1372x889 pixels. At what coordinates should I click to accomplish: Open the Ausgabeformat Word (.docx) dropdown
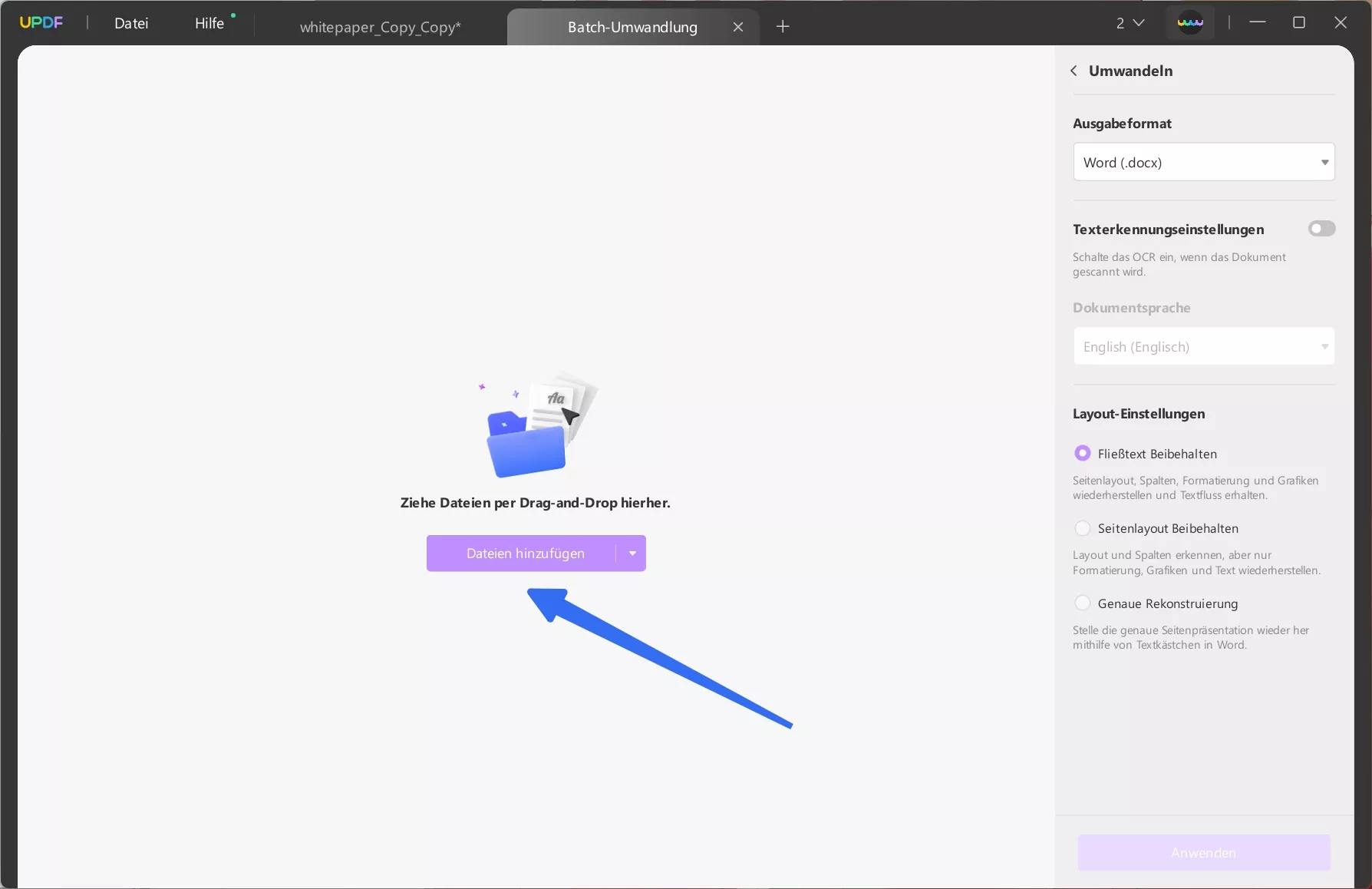pos(1204,162)
